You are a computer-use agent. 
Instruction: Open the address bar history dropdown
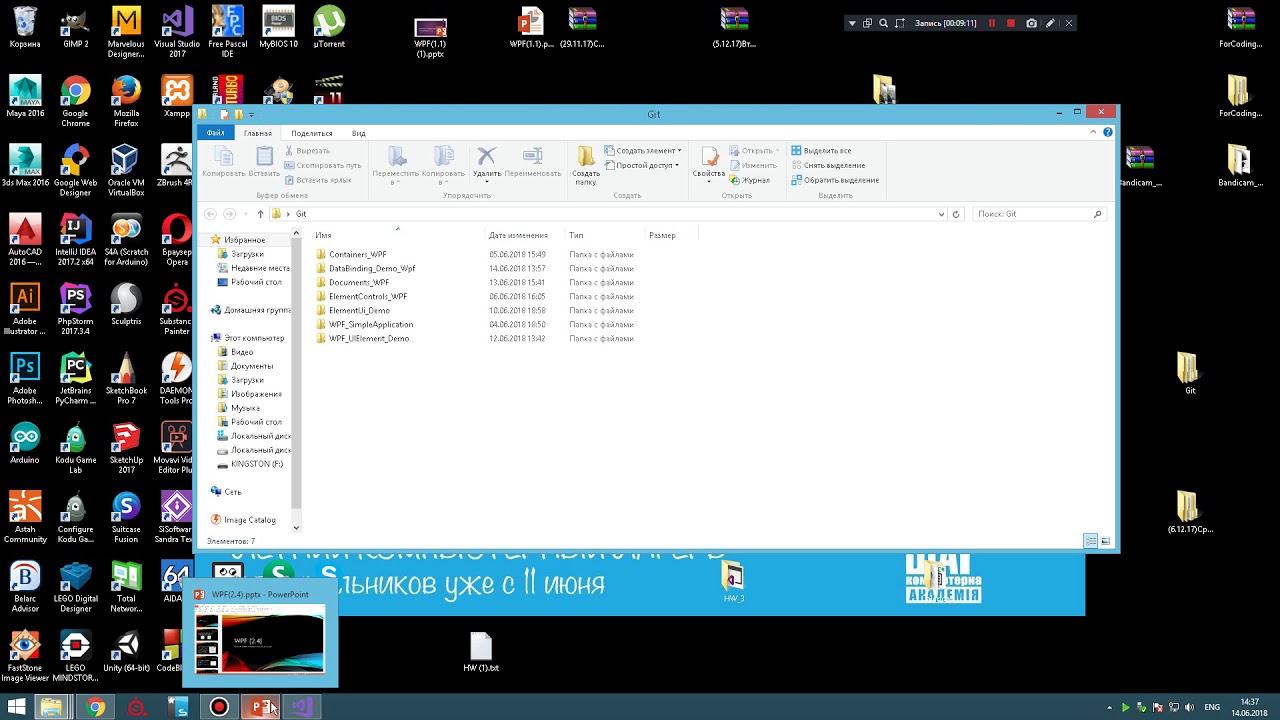tap(941, 214)
